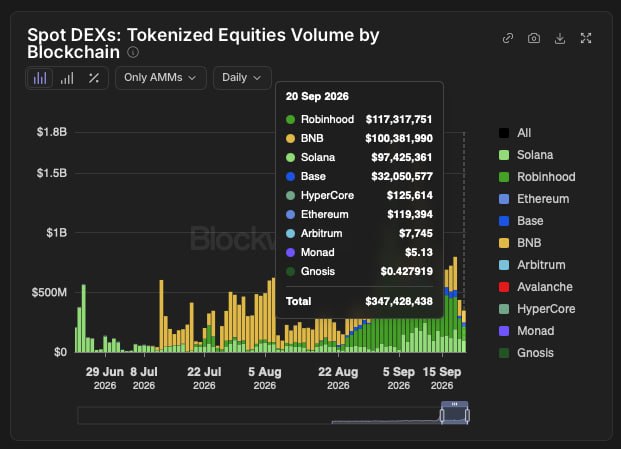621x449 pixels.
Task: Click the chart title Spot DEXs Tokenized Equities
Action: coord(203,43)
